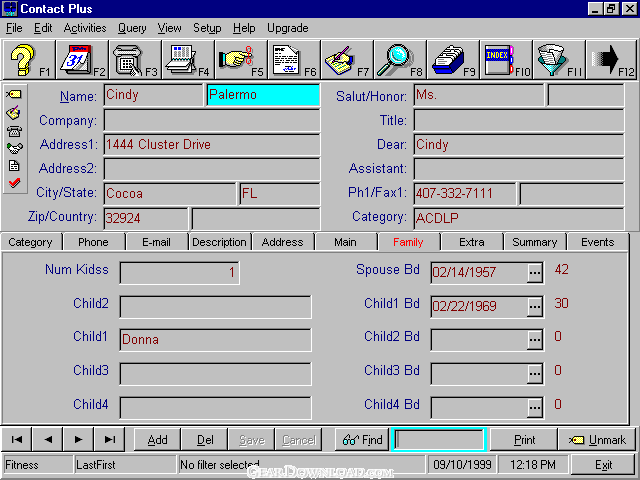This screenshot has height=480, width=640.
Task: Switch to the Extra tab
Action: pyautogui.click(x=471, y=242)
